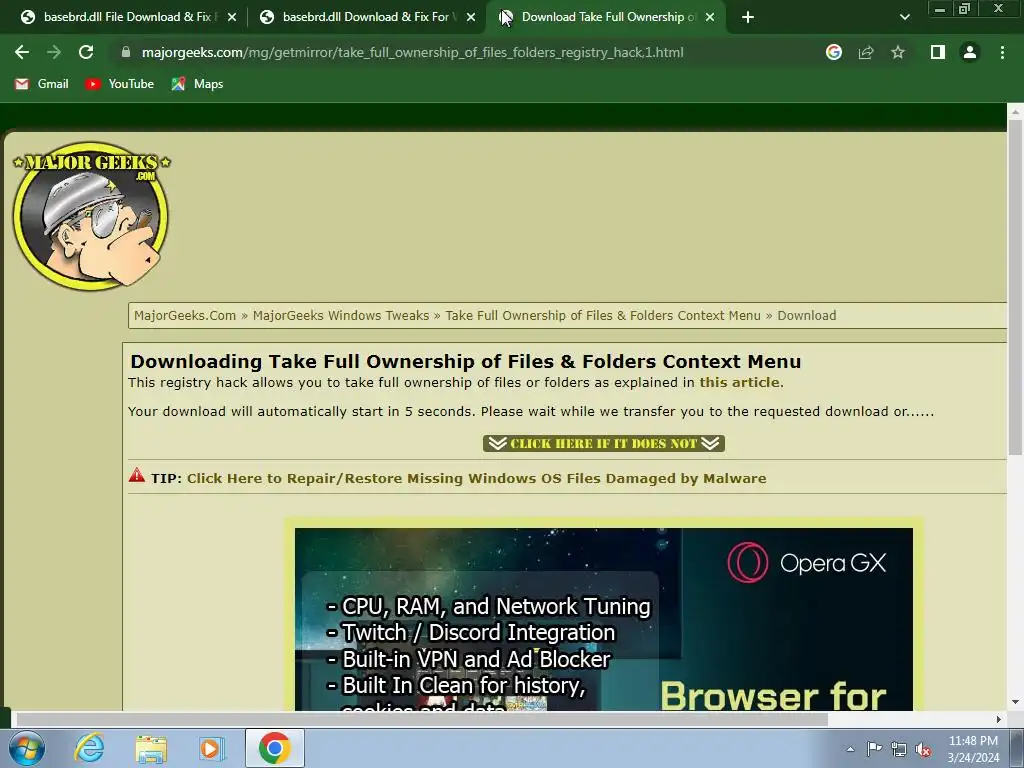
Task: Click the scroll down arrow
Action: point(1015,702)
